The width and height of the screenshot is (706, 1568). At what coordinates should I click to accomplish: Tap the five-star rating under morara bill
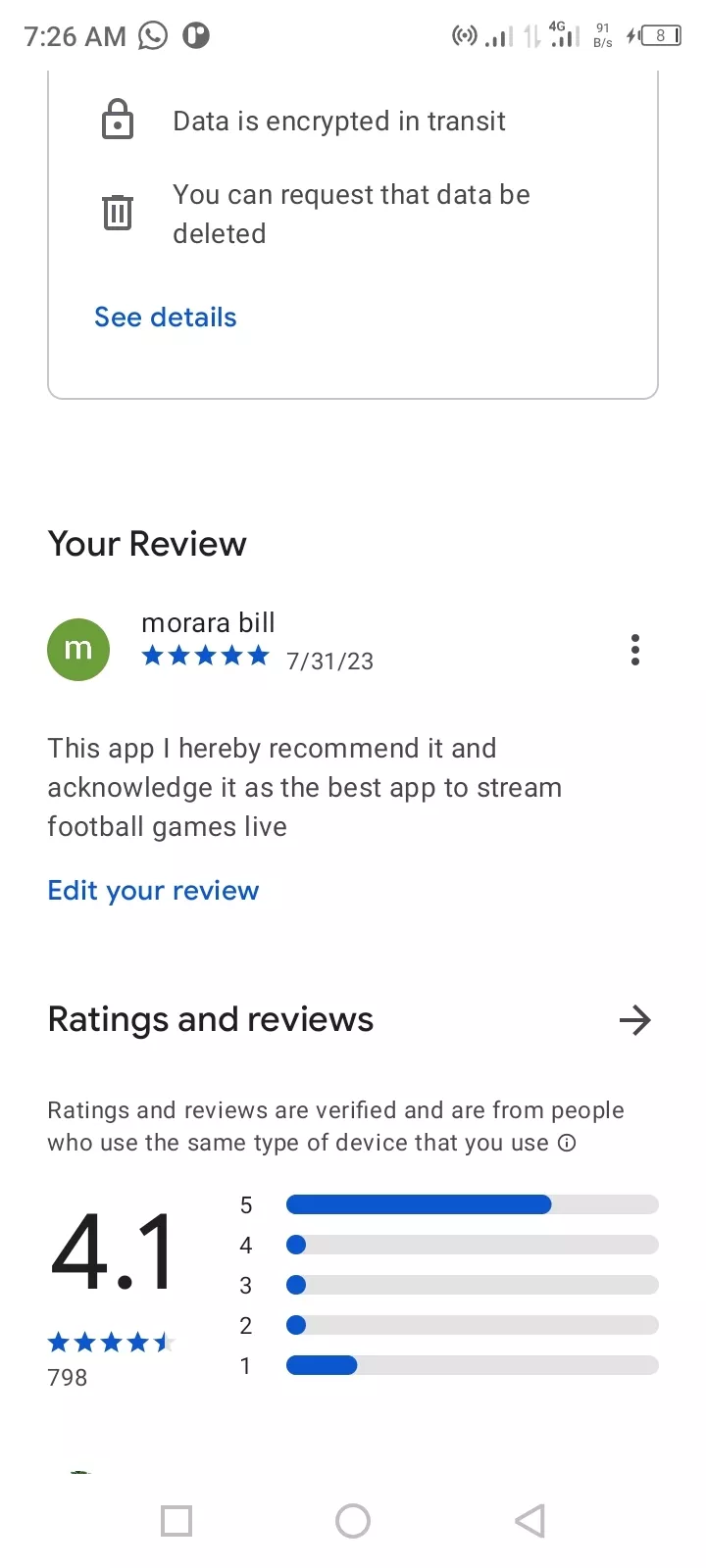pos(205,657)
